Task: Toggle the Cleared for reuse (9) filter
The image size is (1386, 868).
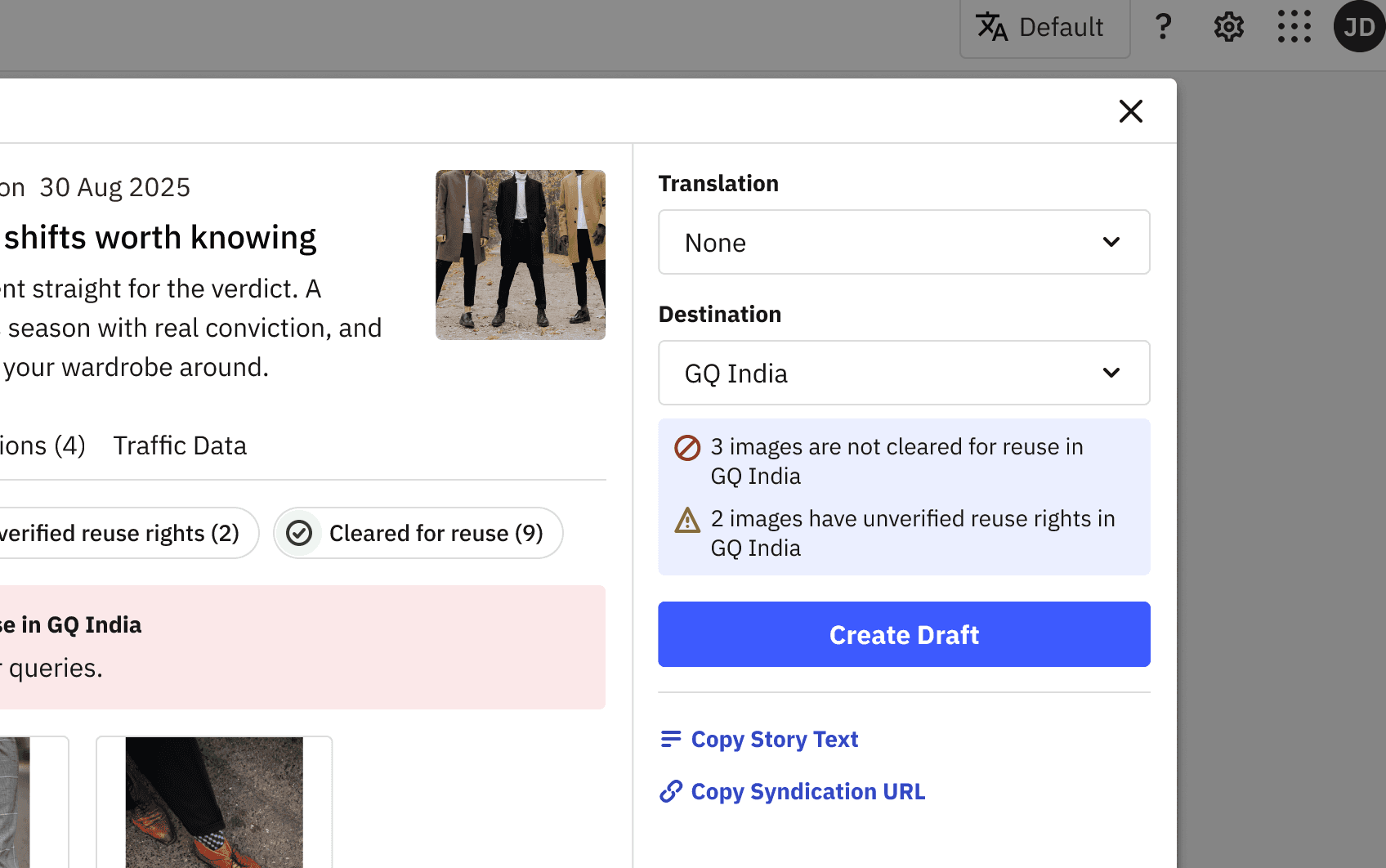Action: click(418, 533)
